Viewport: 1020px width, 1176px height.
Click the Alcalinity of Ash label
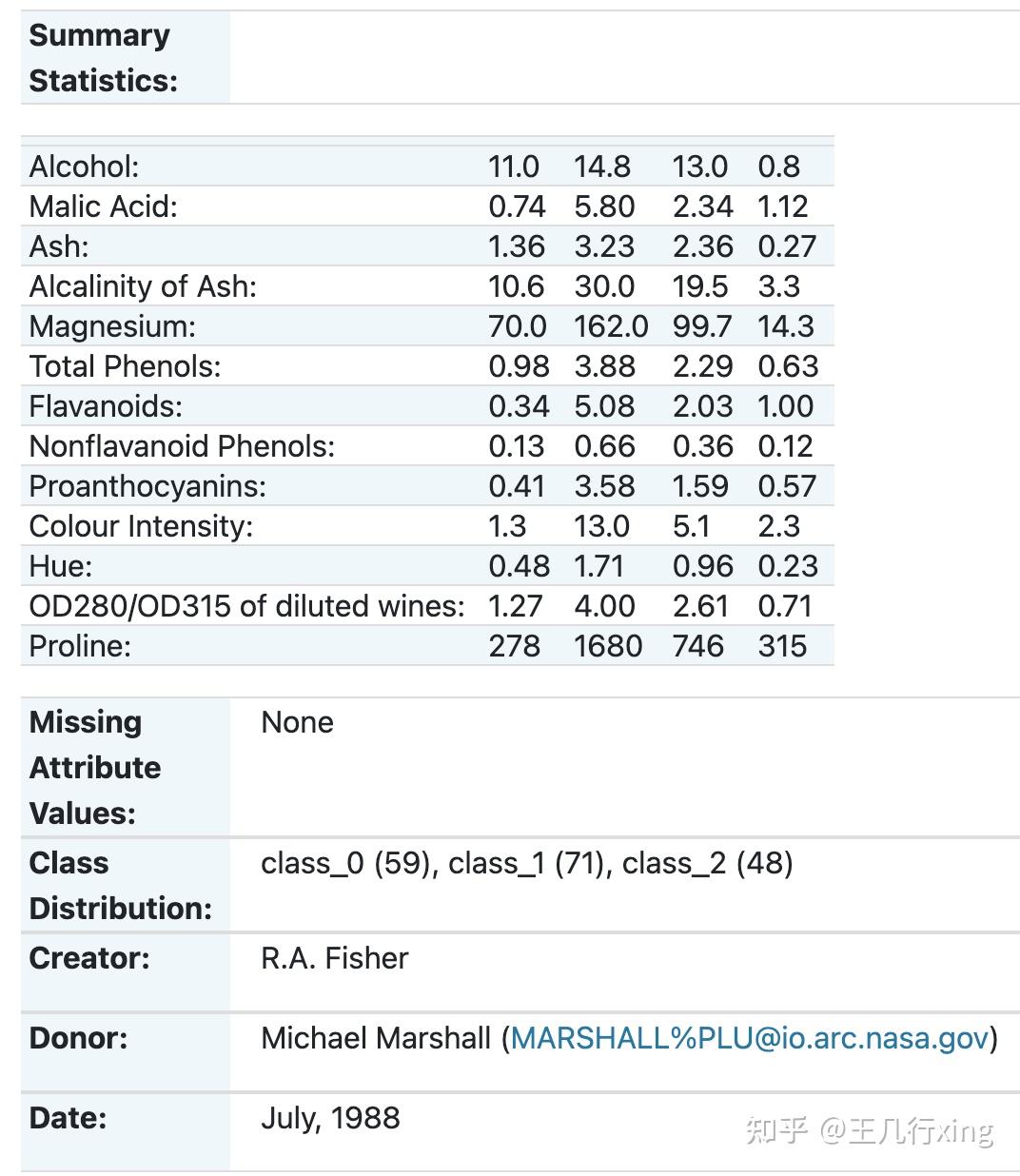tap(143, 286)
